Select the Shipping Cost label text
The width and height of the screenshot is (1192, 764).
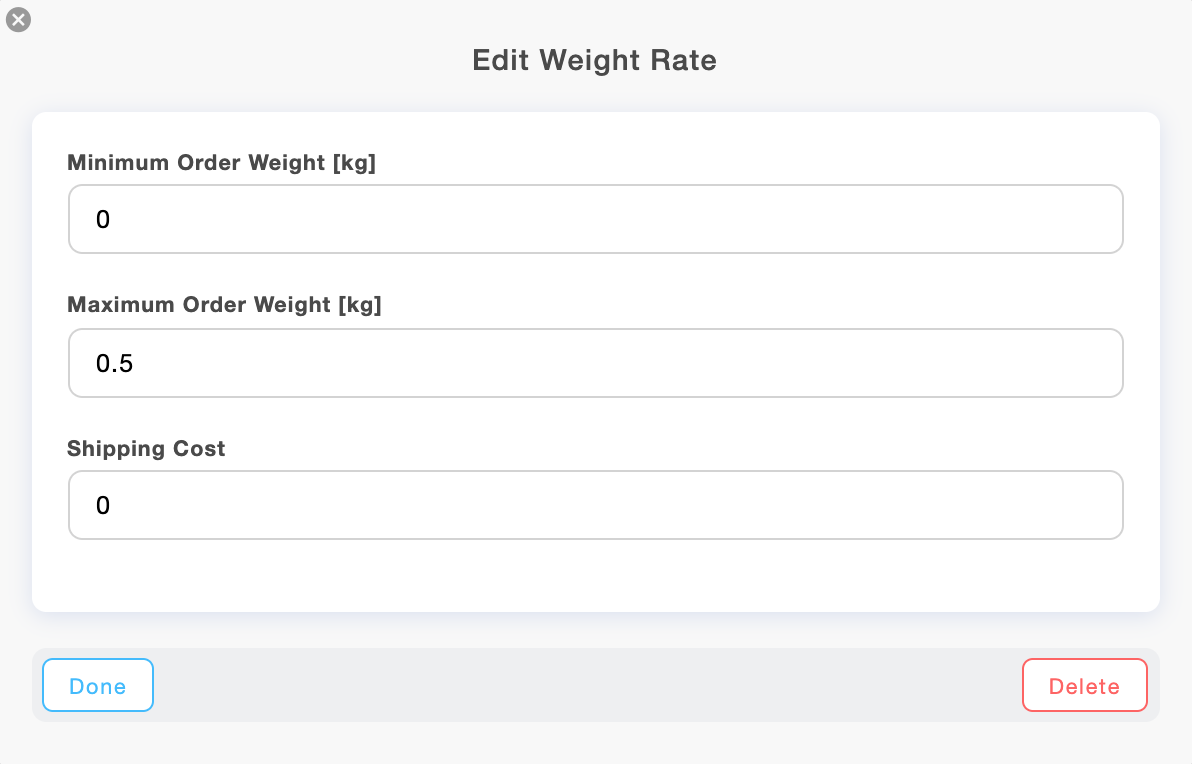(146, 448)
